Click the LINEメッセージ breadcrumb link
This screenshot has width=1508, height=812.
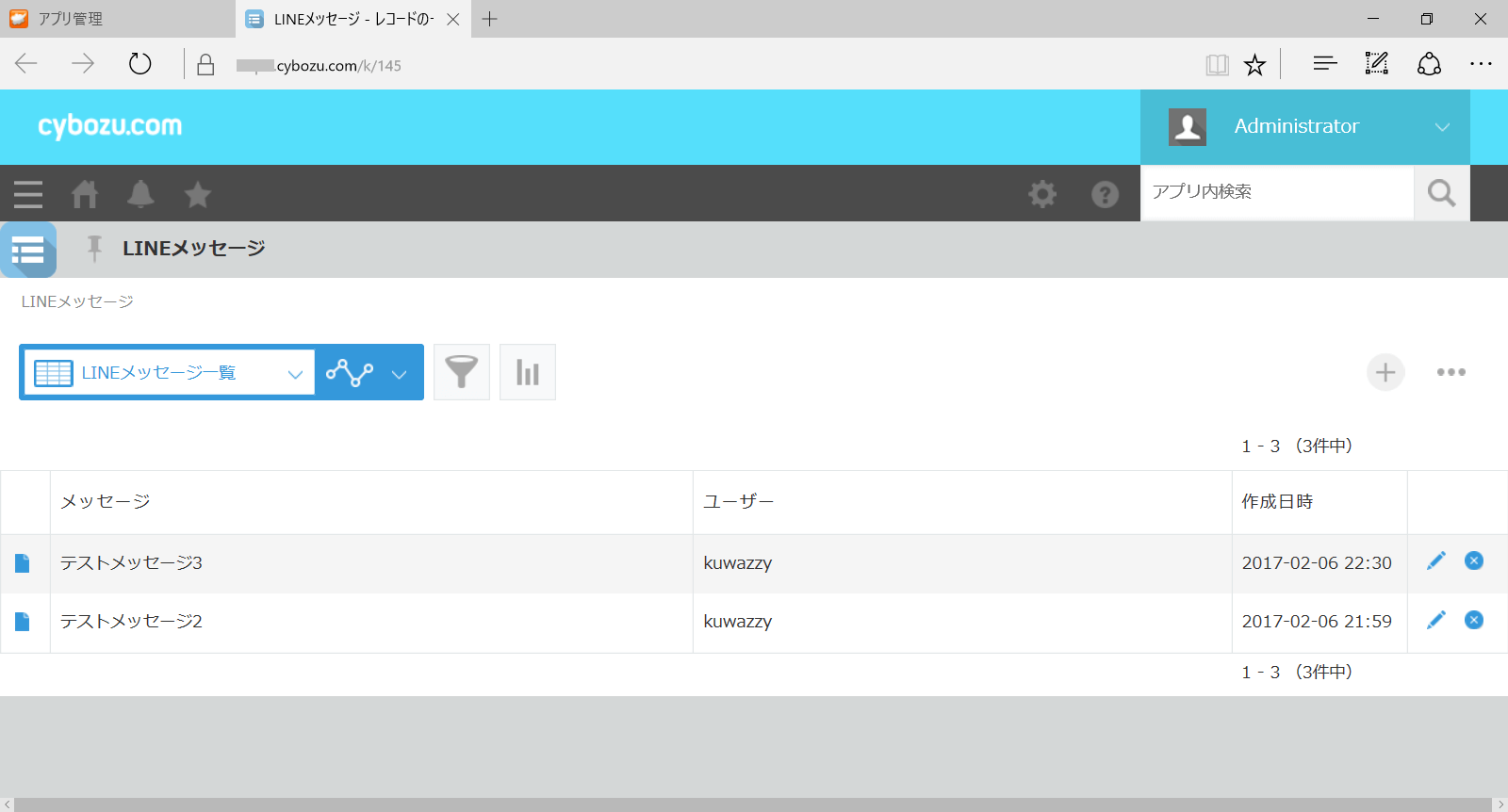pos(77,301)
